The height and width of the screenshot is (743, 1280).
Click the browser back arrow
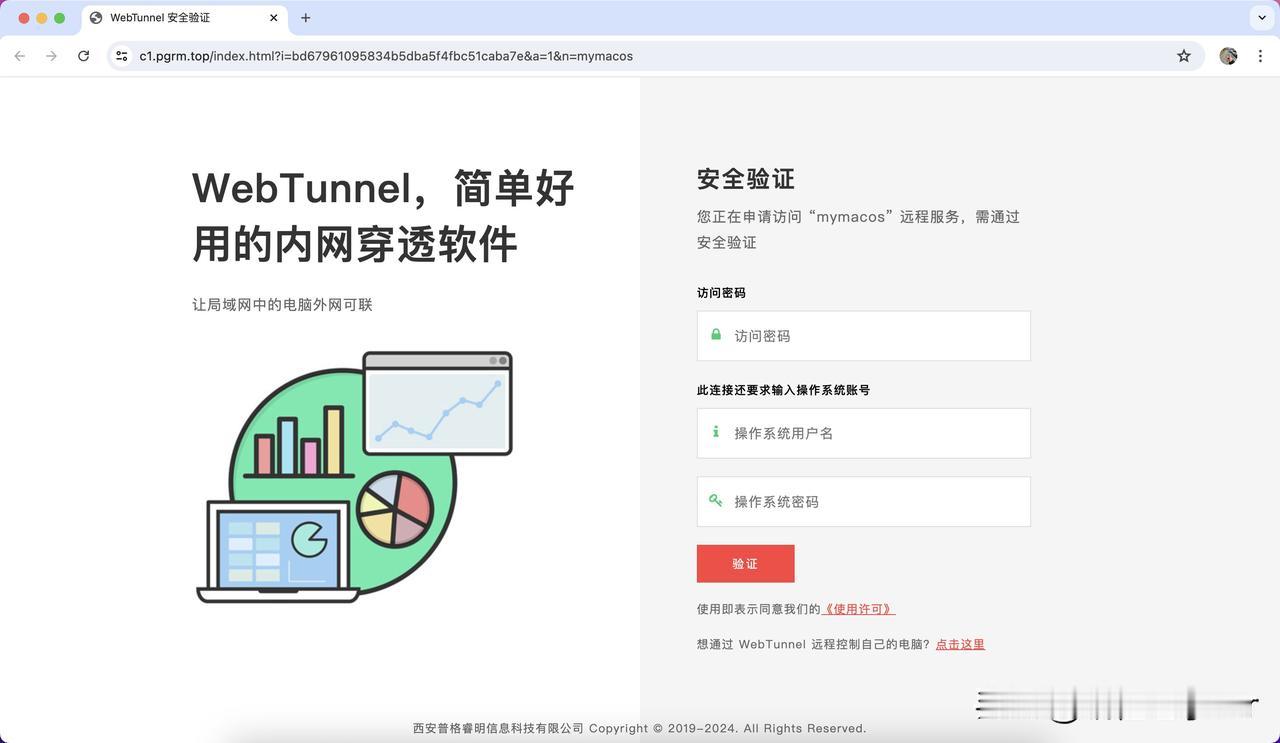coord(20,56)
